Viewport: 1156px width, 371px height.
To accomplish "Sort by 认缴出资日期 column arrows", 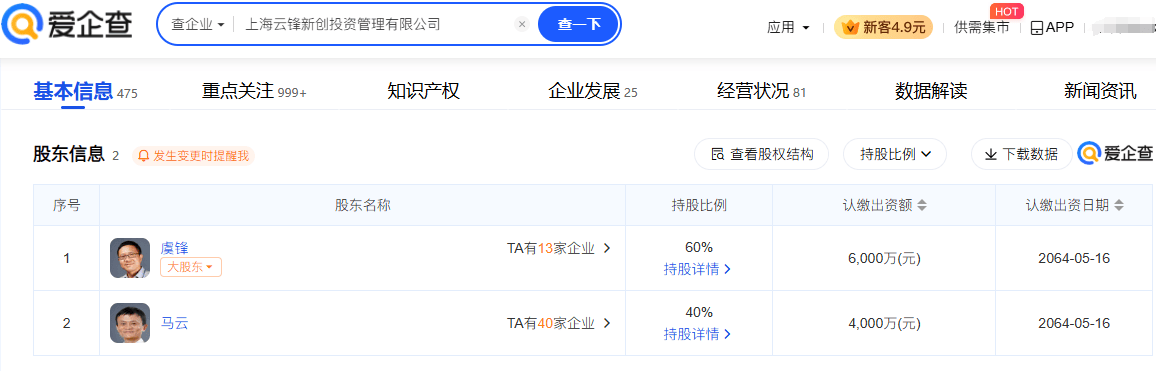I will coord(1119,206).
